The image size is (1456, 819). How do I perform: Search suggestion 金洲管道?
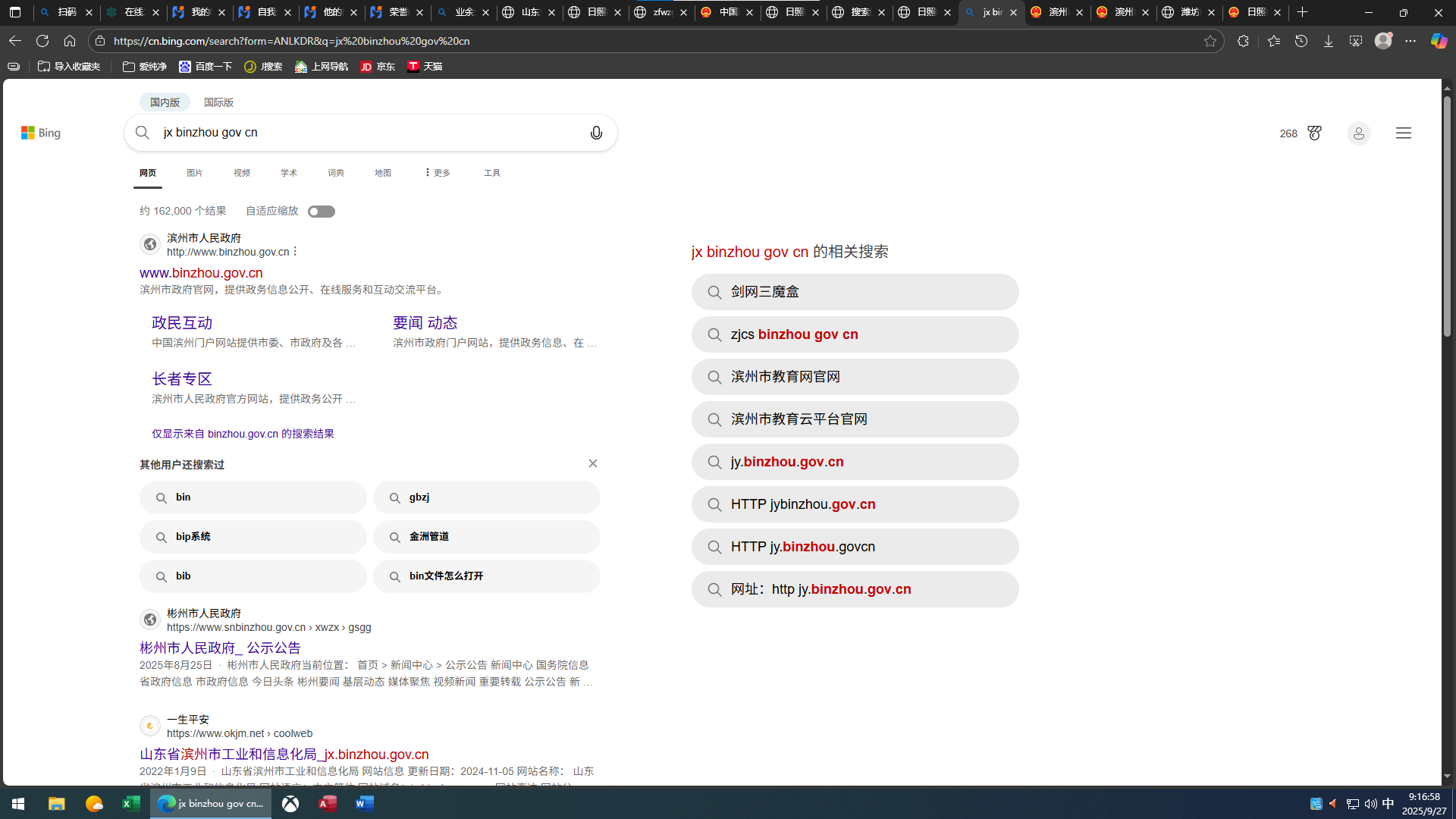click(x=487, y=537)
